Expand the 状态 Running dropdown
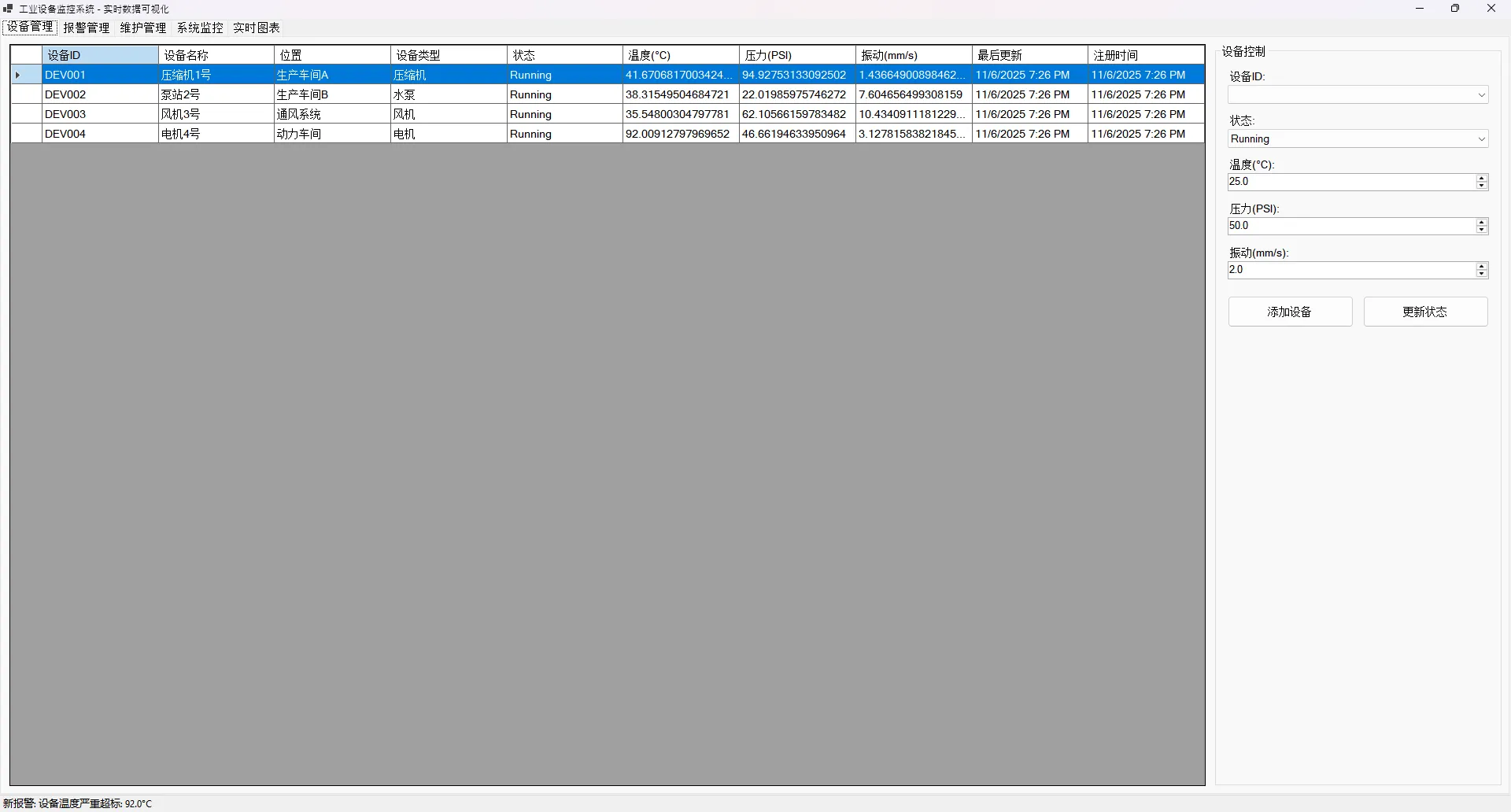 point(1481,139)
